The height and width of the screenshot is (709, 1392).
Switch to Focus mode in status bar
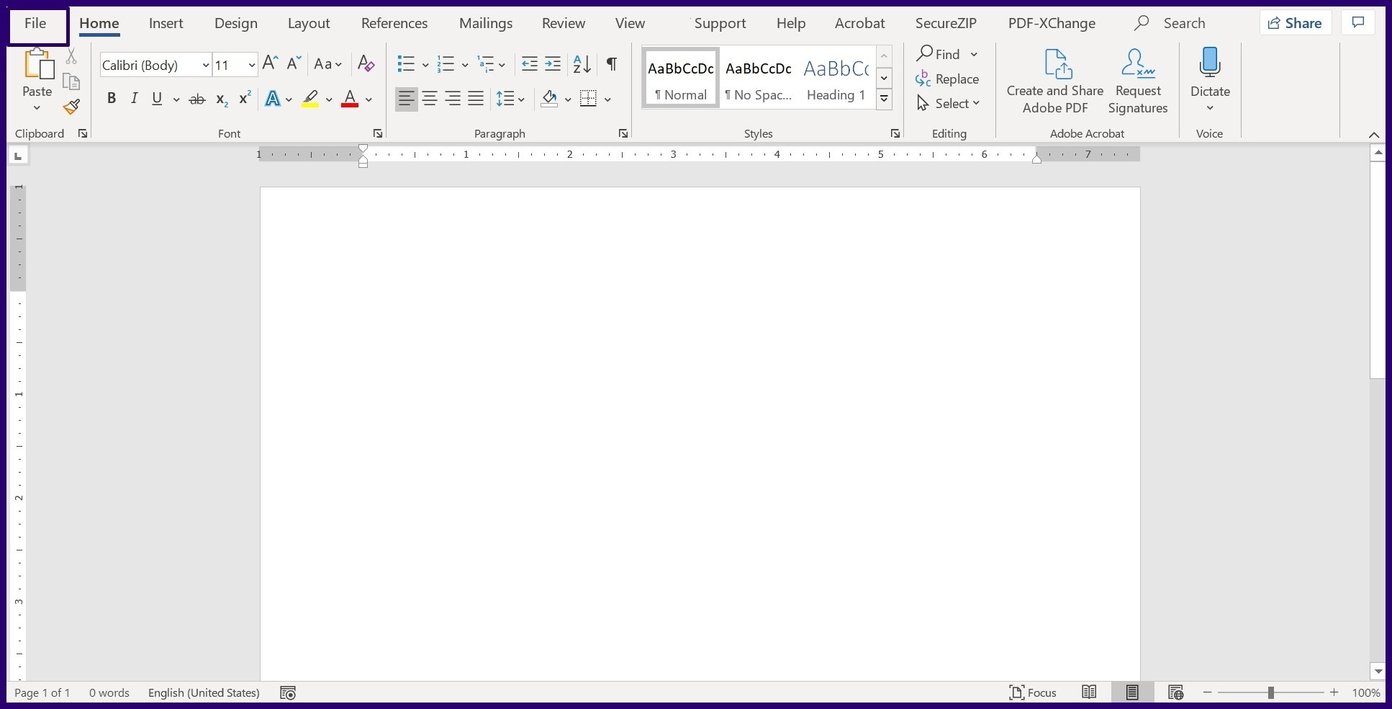1035,692
